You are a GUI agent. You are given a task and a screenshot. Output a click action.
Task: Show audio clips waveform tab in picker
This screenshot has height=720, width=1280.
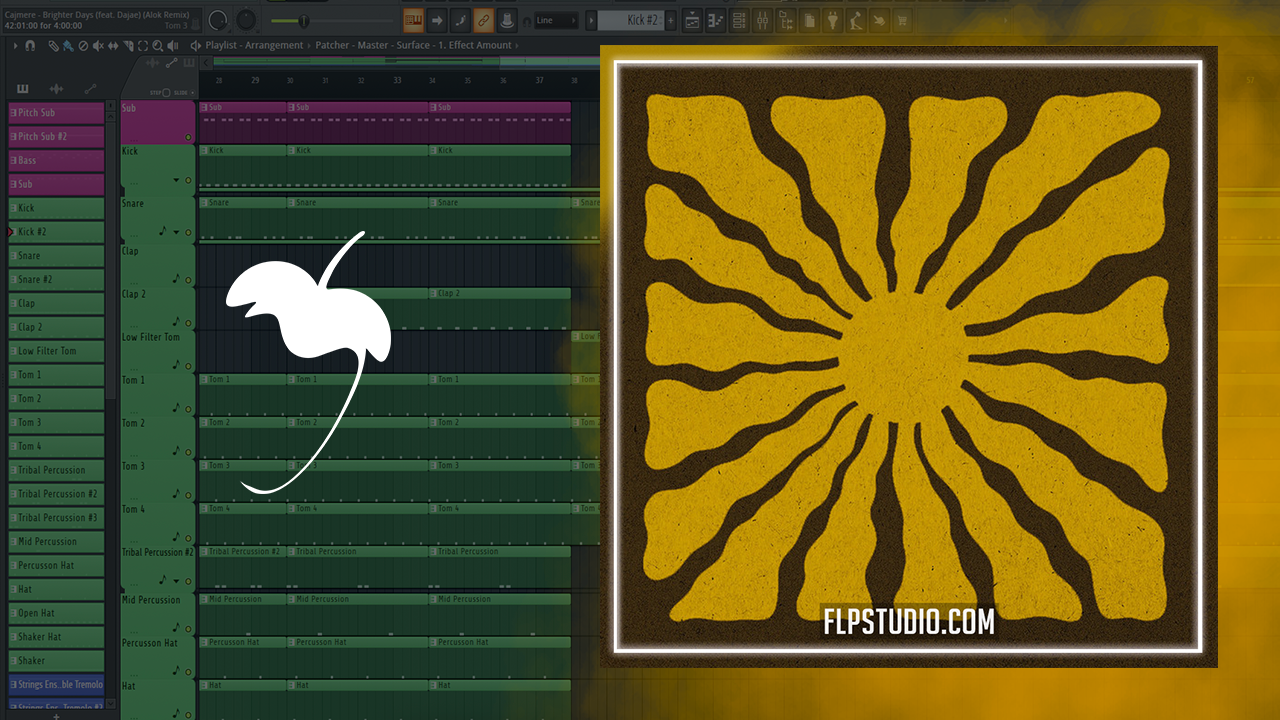(x=56, y=89)
